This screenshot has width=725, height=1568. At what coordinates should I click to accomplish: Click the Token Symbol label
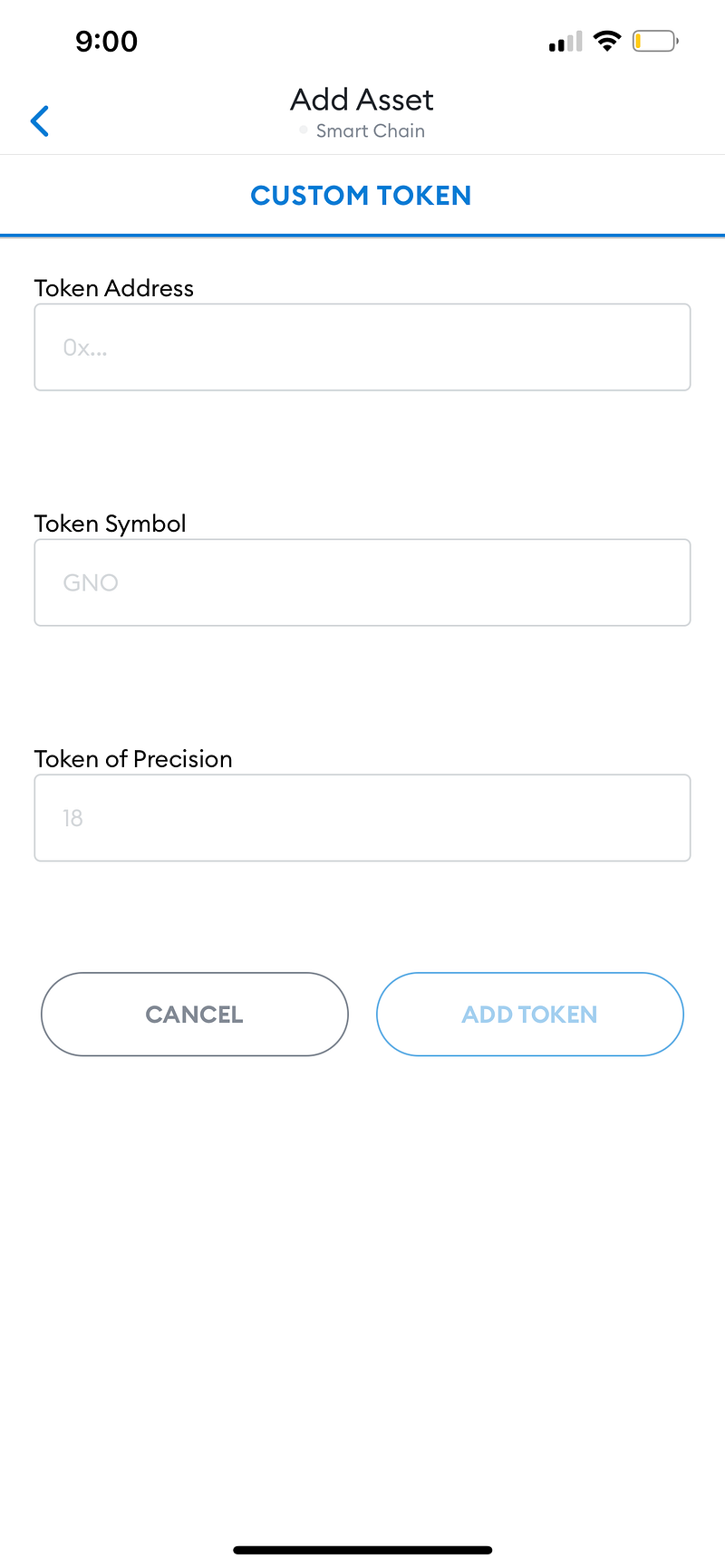[x=110, y=524]
